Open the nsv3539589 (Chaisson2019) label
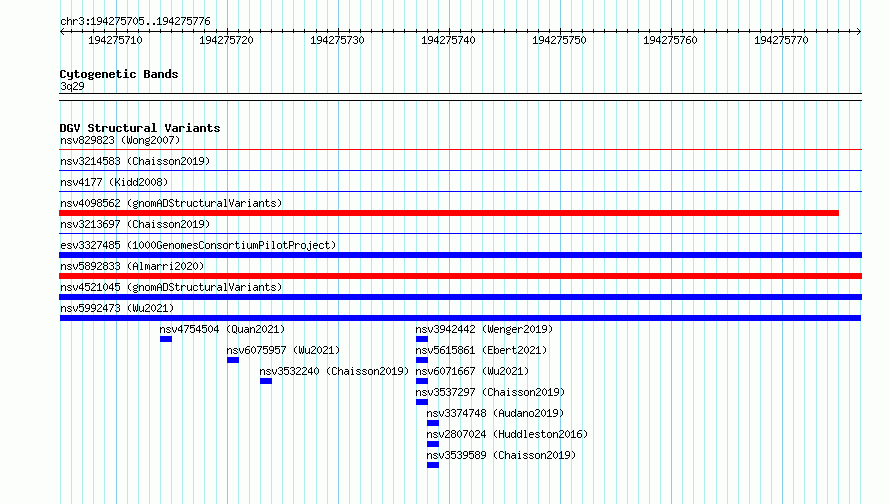This screenshot has width=890, height=504. [x=501, y=455]
